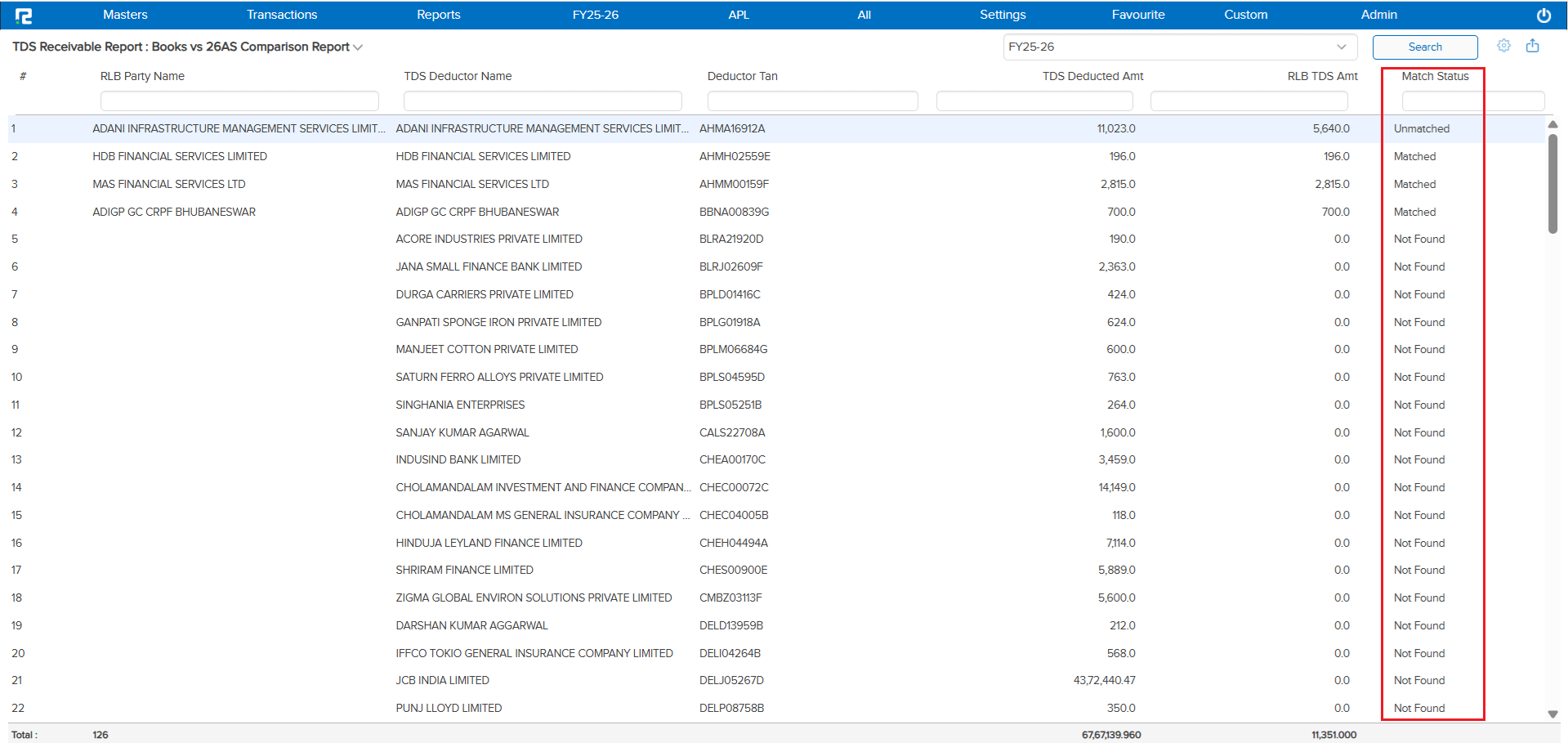Viewport: 1568px width, 743px height.
Task: Focus the RLB TDS Amt filter box
Action: [x=1249, y=101]
